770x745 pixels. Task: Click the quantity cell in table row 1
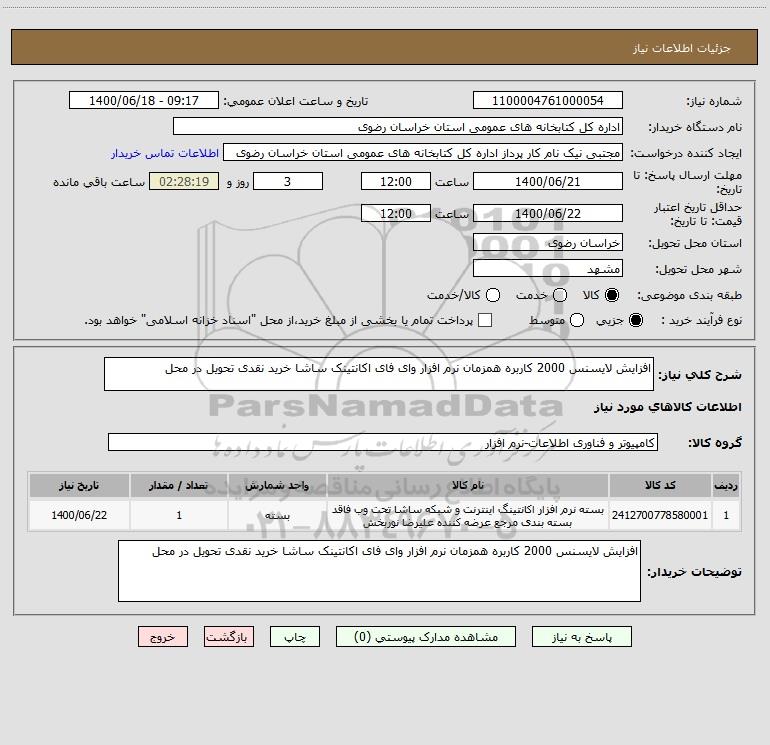pyautogui.click(x=179, y=515)
